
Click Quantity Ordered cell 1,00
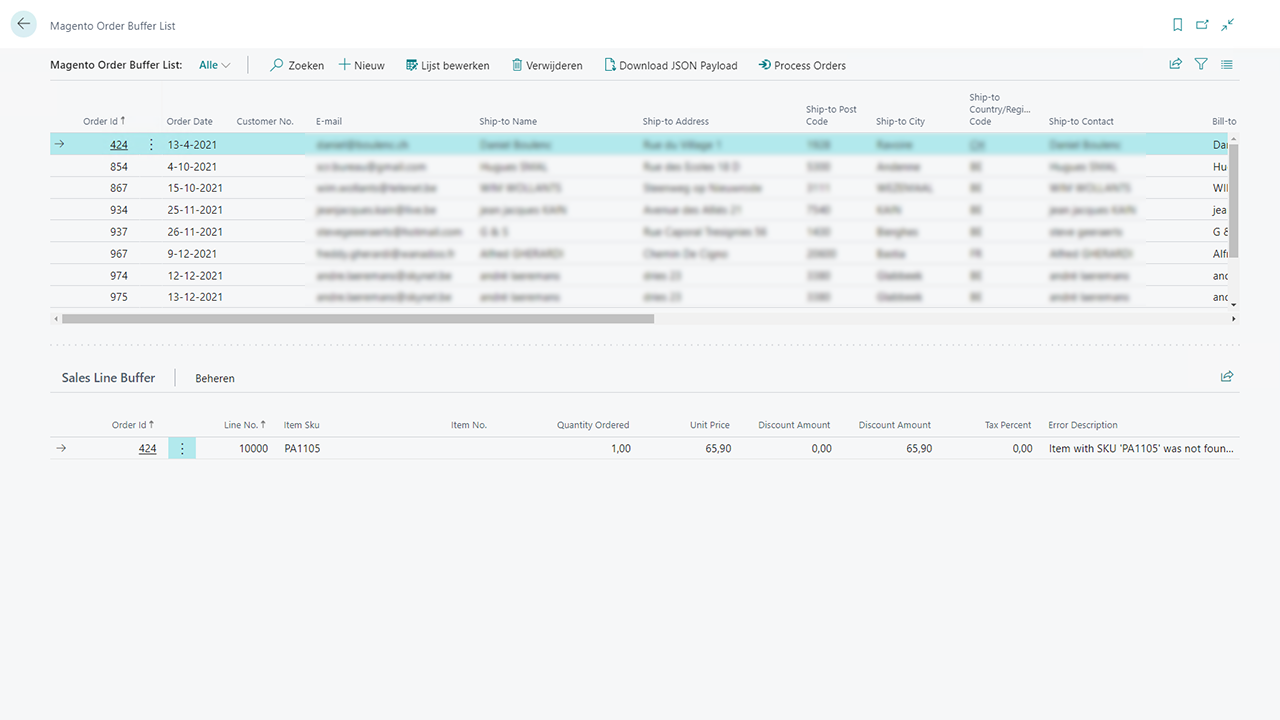(620, 448)
